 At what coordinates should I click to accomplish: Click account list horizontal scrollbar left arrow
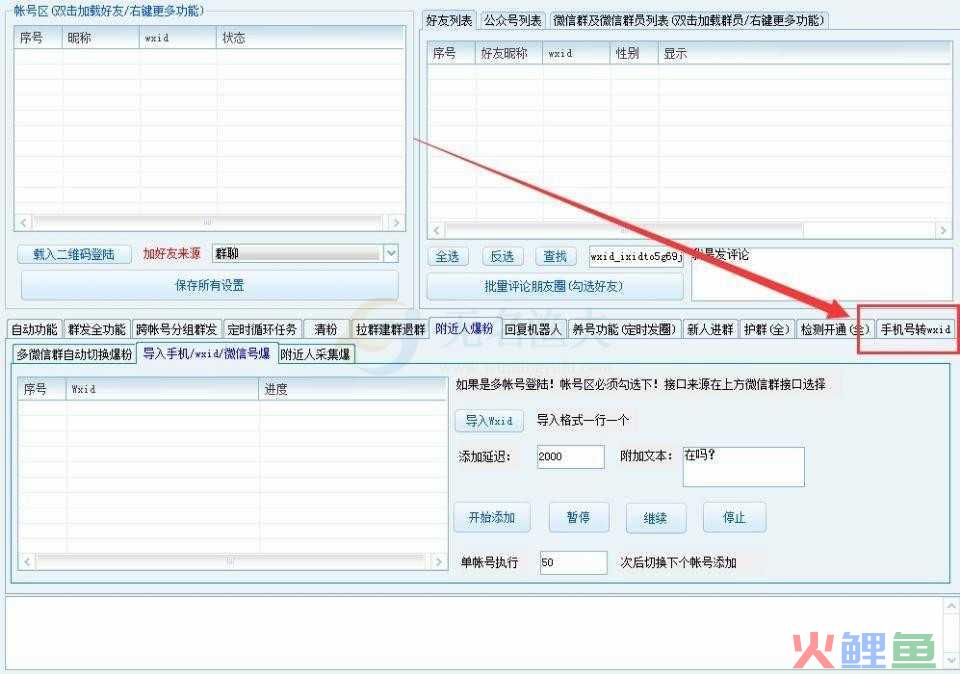click(x=24, y=223)
